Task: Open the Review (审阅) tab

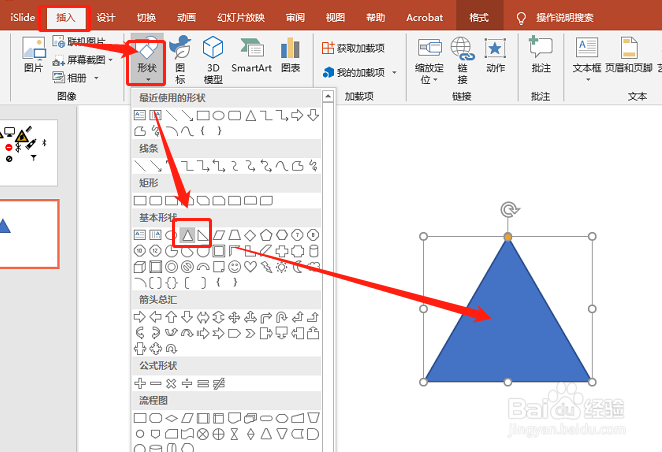Action: tap(295, 18)
